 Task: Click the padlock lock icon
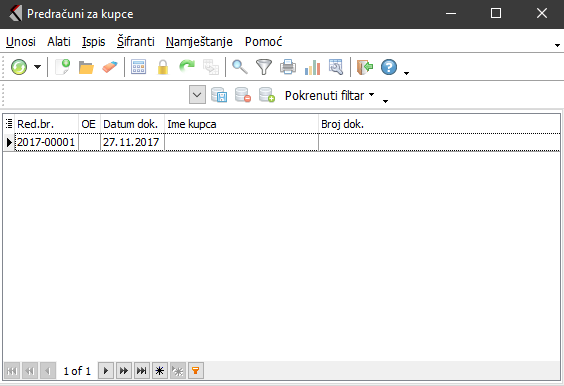[163, 67]
